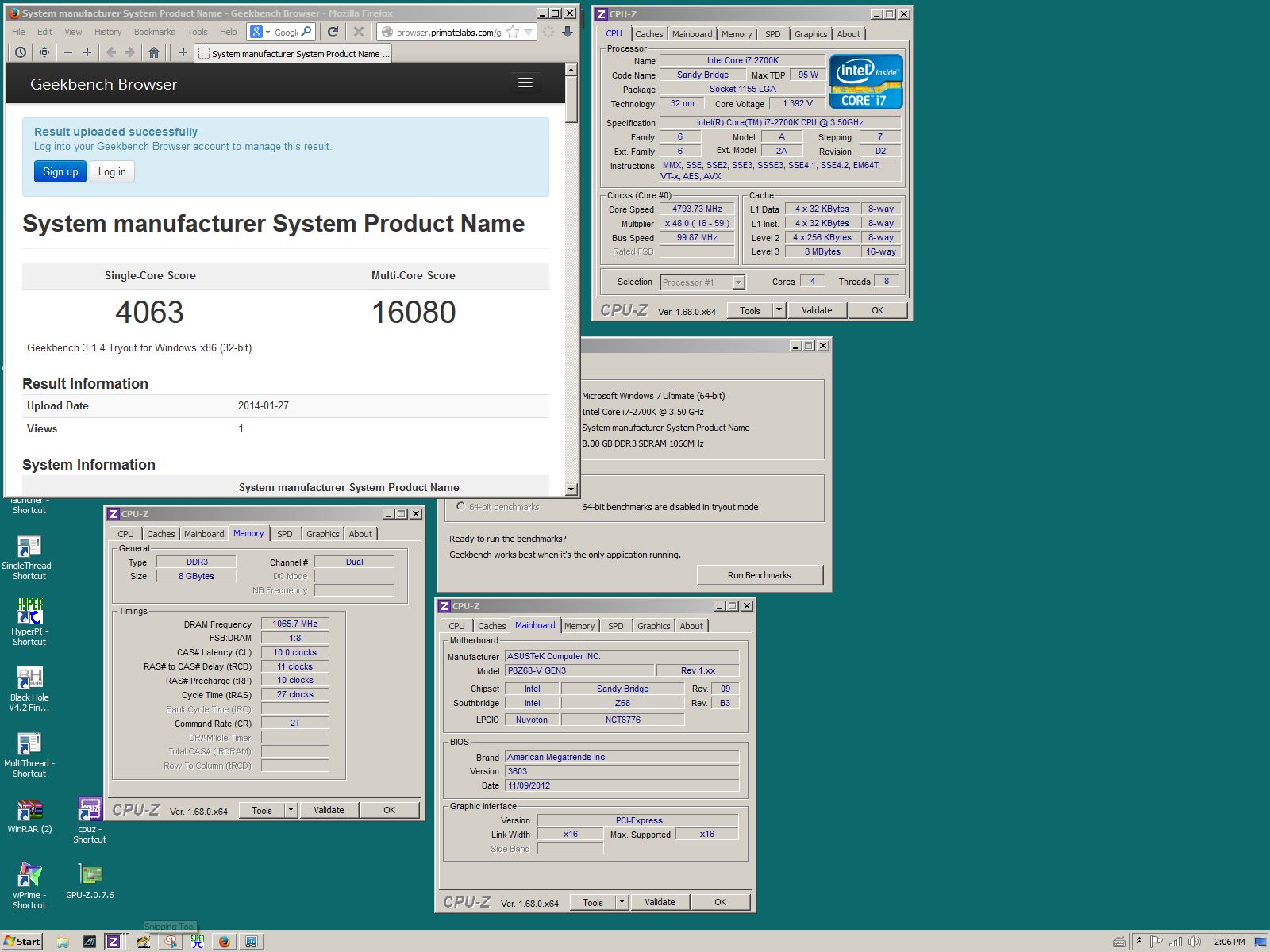Screen dimensions: 1270x952
Task: Expand Tools dropdown arrow in Mainboard CPU-Z window
Action: tap(622, 902)
